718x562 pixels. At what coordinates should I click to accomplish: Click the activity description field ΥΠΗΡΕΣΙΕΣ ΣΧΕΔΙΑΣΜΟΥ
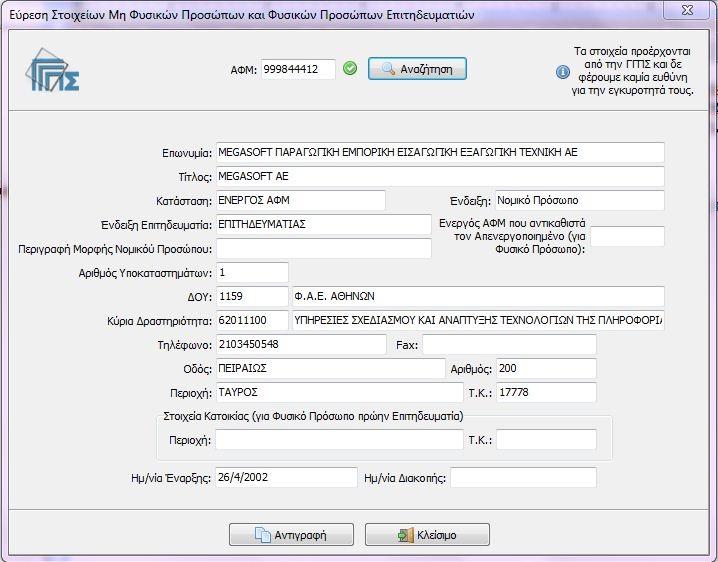pos(478,320)
